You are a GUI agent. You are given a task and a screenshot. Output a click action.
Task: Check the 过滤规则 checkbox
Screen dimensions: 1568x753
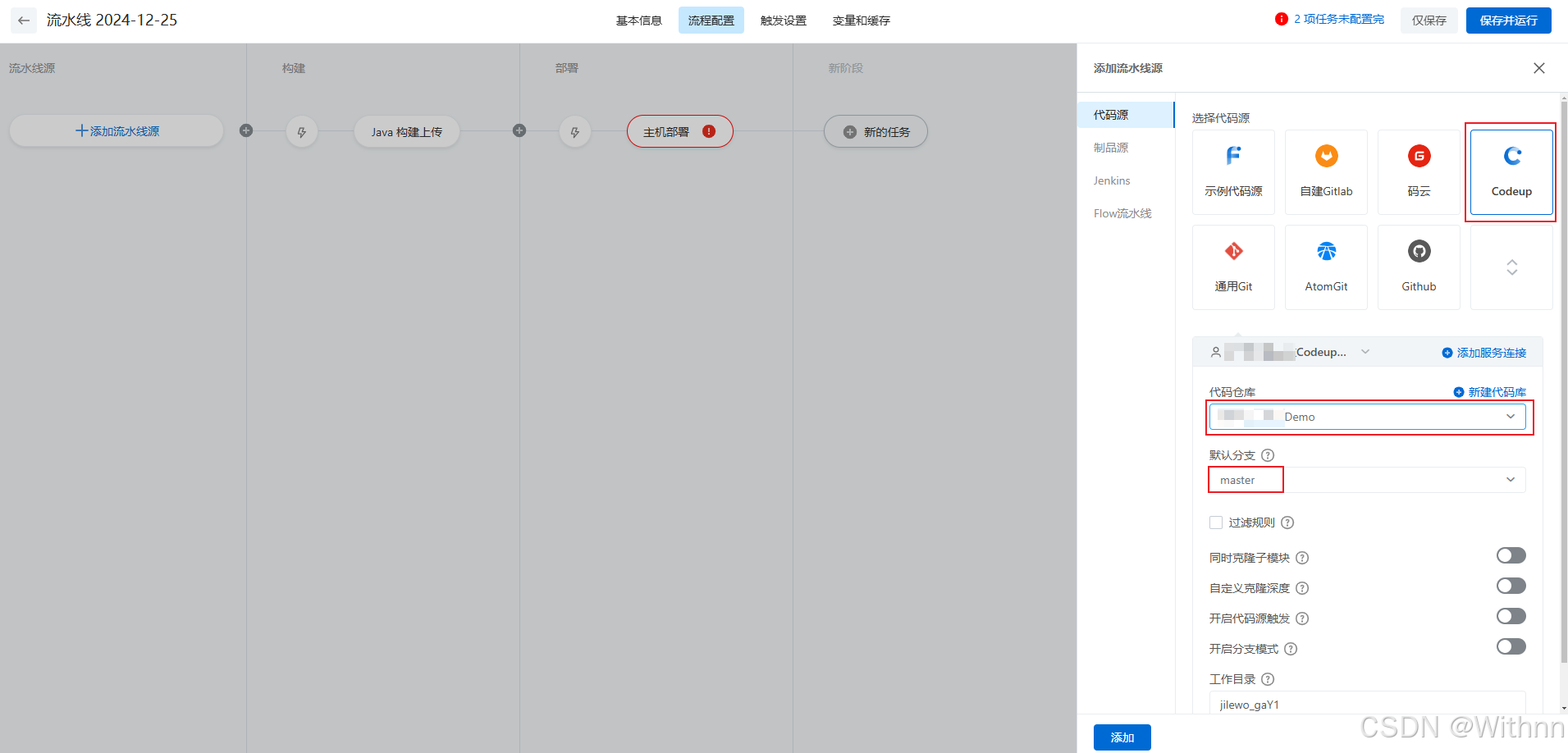coord(1215,523)
